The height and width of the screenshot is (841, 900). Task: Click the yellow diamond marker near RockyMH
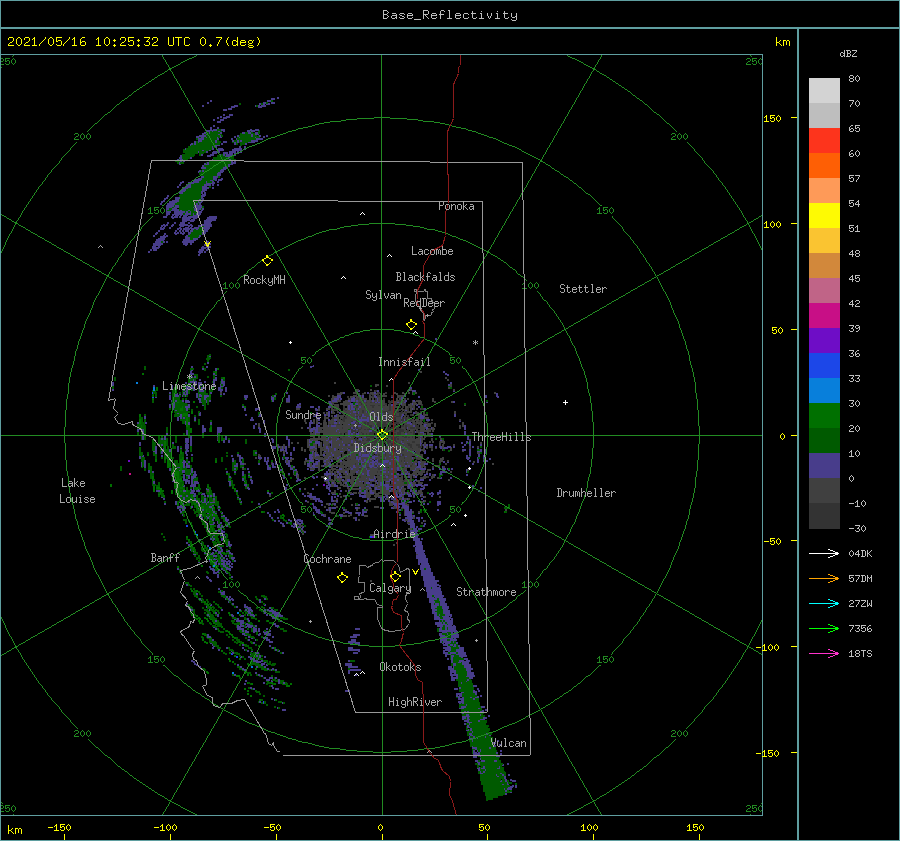(267, 261)
